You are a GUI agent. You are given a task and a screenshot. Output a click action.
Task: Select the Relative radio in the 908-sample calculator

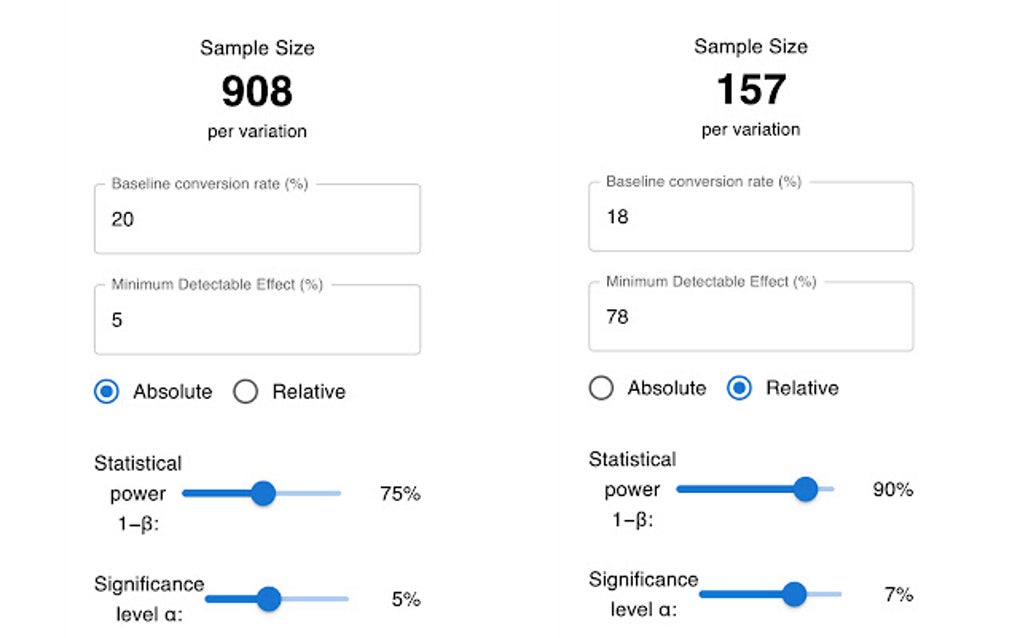pos(246,392)
